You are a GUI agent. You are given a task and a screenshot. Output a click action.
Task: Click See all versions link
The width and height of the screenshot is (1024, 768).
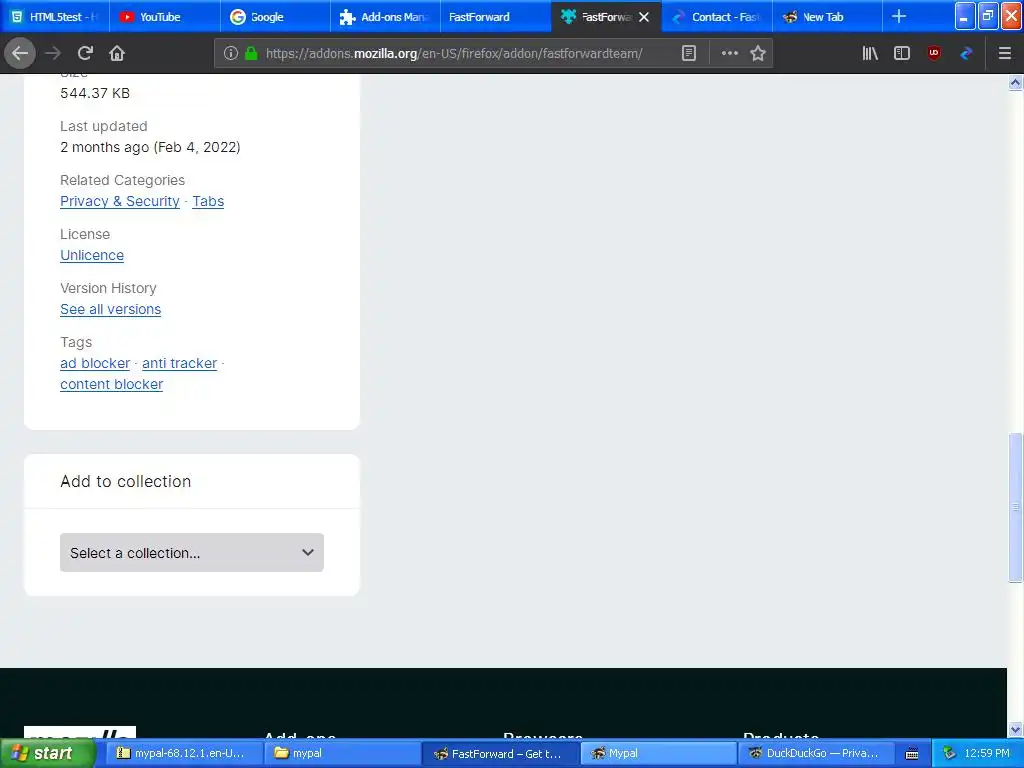tap(110, 310)
